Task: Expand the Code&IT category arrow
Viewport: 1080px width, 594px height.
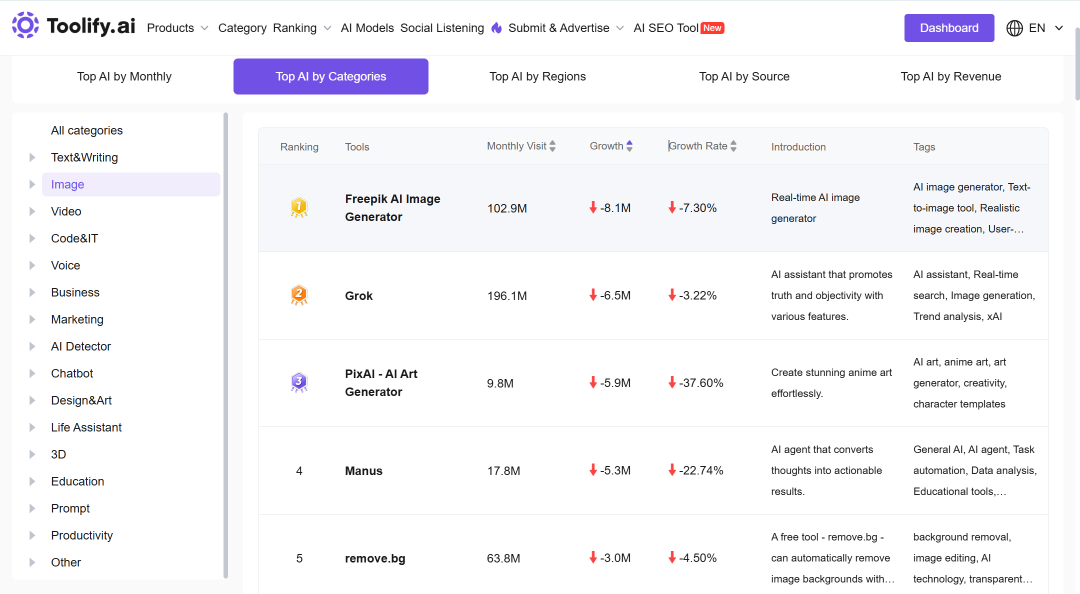Action: coord(32,238)
